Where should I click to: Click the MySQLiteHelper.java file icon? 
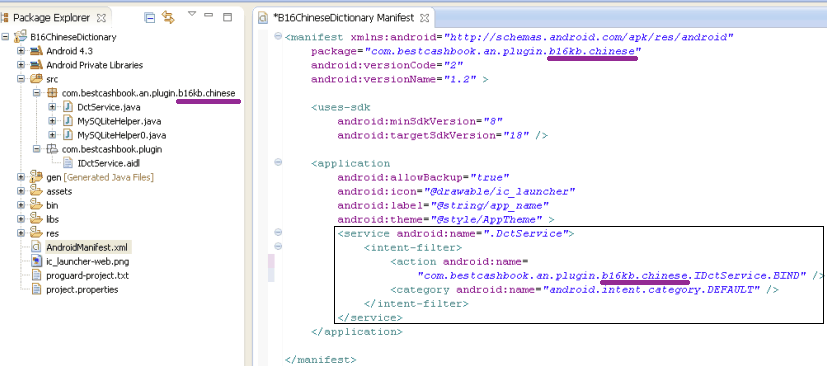point(68,121)
